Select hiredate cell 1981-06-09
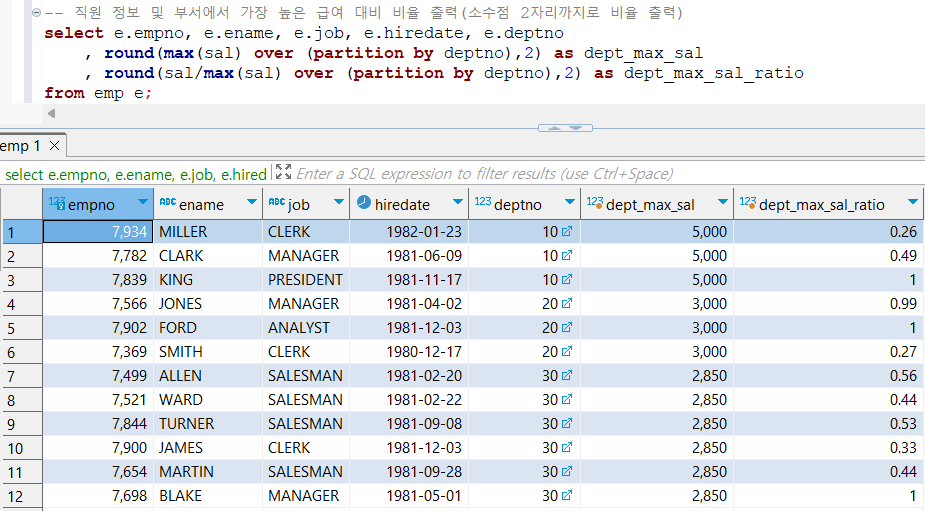 (409, 256)
